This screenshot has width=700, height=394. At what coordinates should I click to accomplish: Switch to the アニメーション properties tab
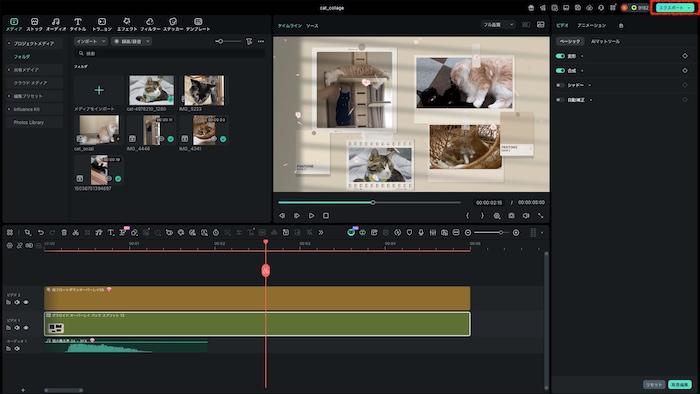(592, 25)
